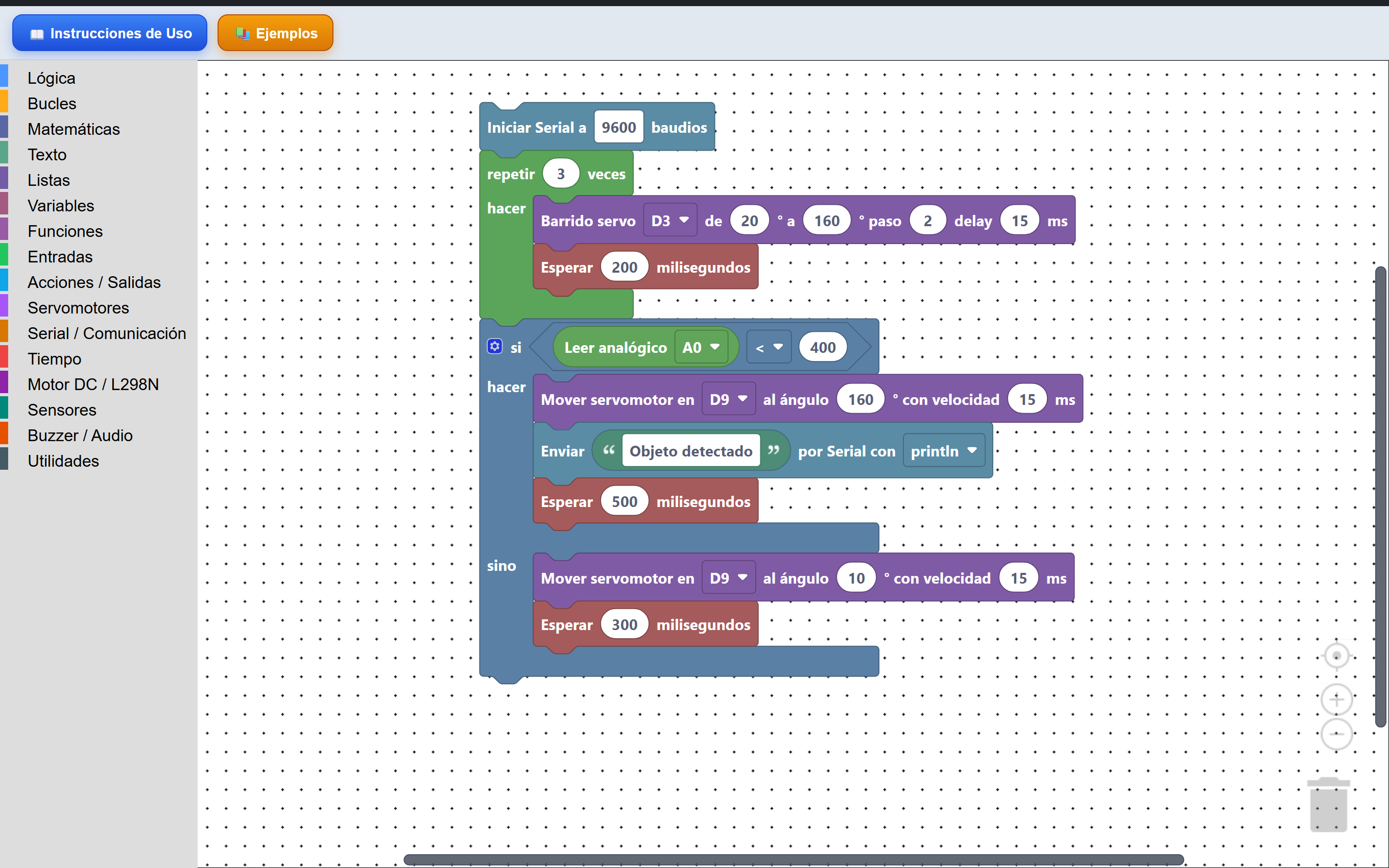
Task: Edit the delay 15 ms field
Action: [x=1019, y=221]
